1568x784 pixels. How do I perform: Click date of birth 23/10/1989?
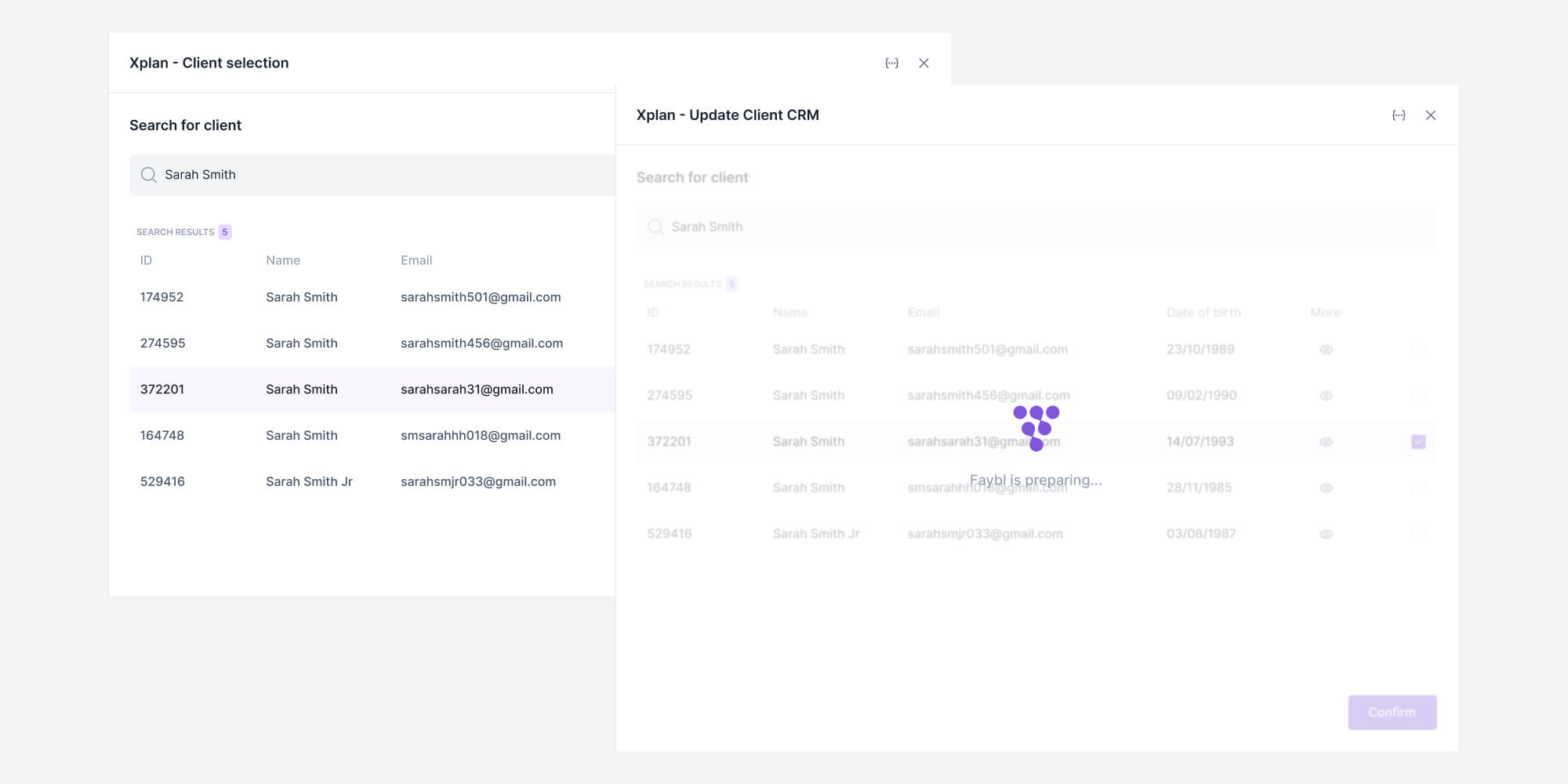[1200, 350]
